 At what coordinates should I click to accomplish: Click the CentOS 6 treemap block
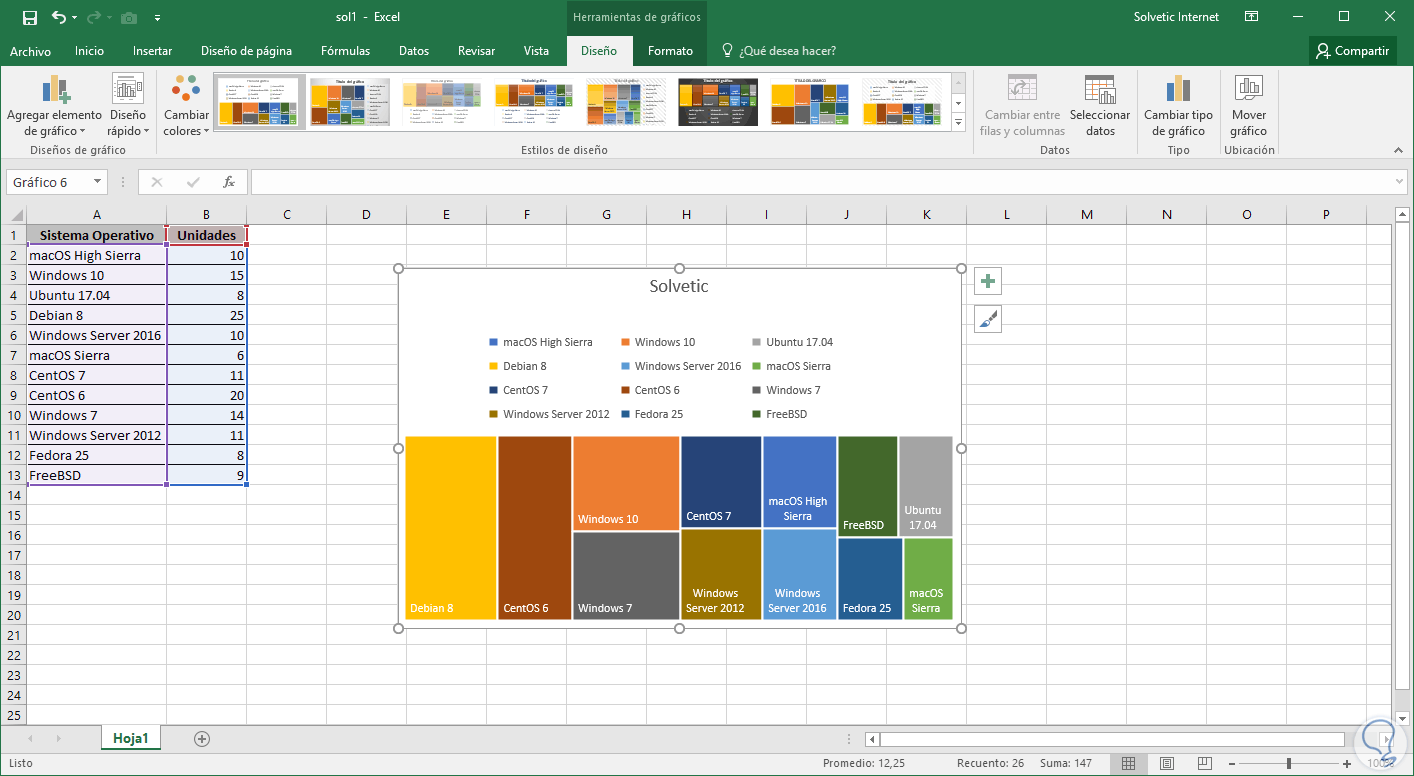pos(535,528)
